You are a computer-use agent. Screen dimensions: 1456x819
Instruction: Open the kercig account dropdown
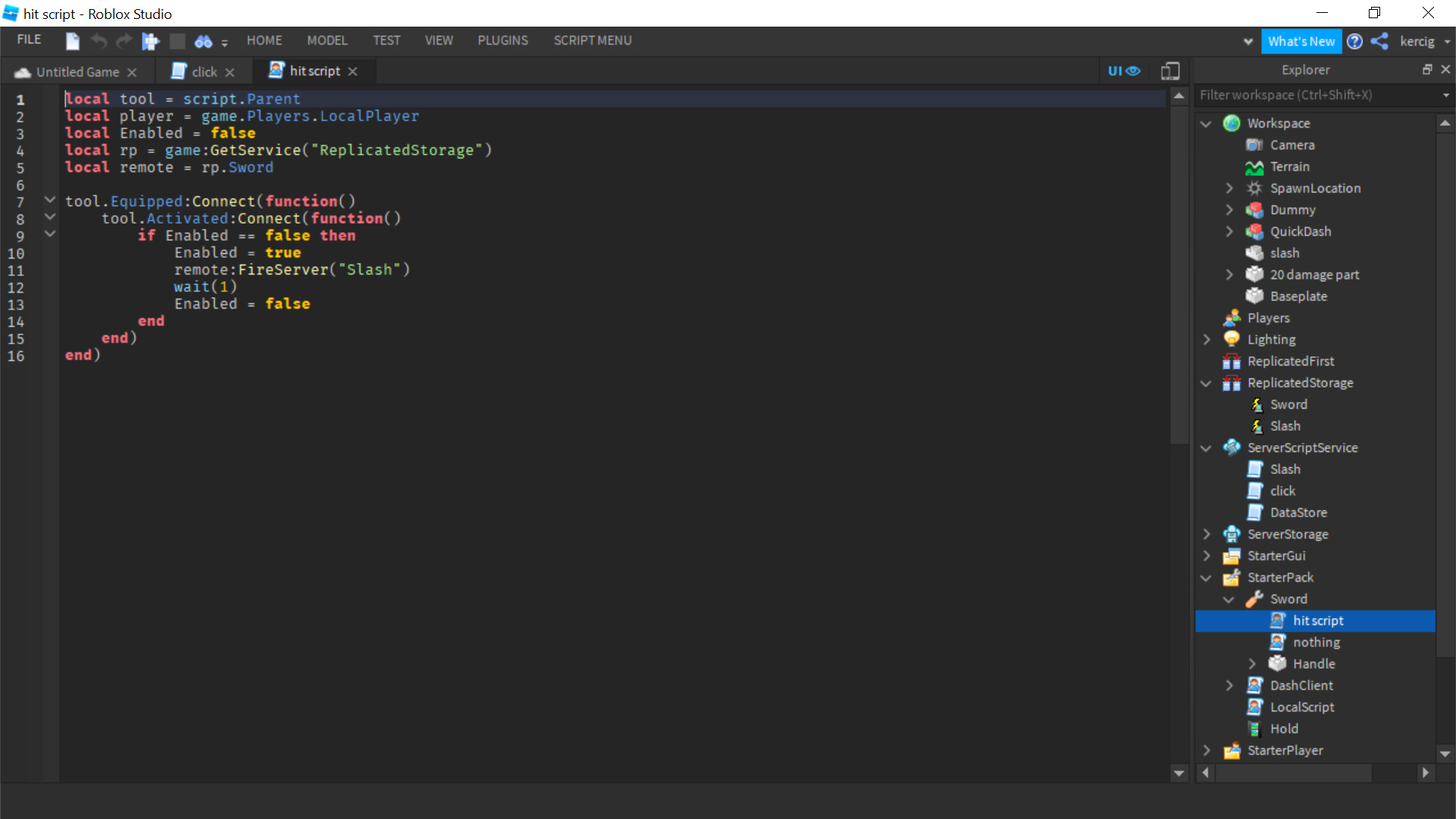(x=1424, y=42)
